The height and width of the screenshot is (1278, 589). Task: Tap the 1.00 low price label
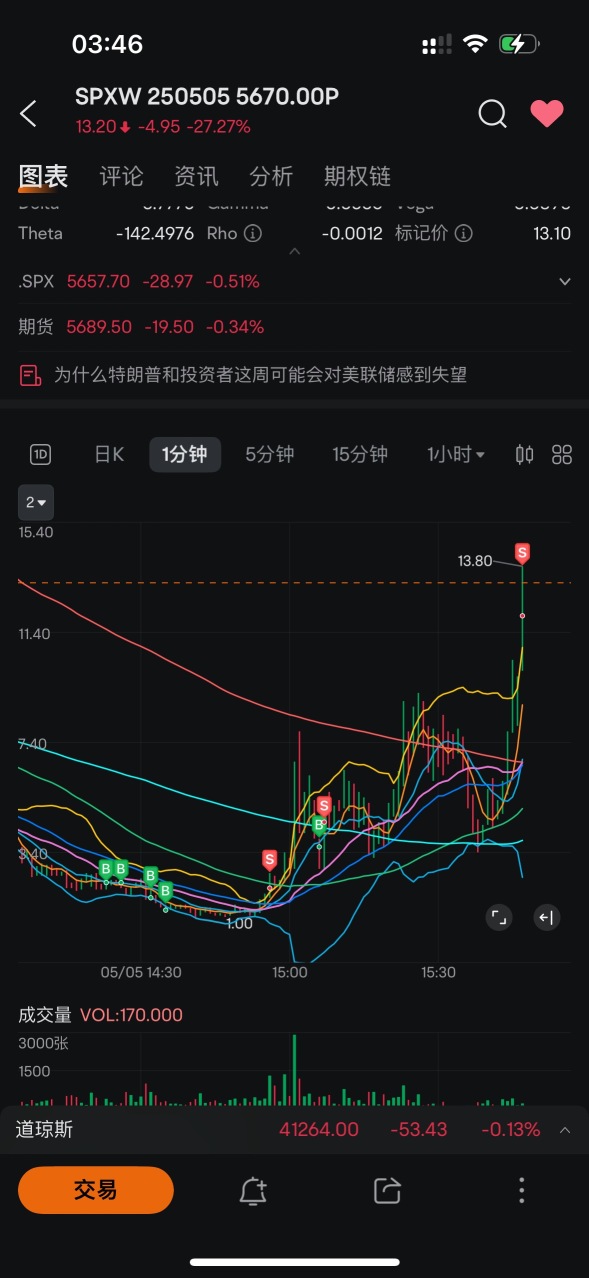click(x=239, y=924)
